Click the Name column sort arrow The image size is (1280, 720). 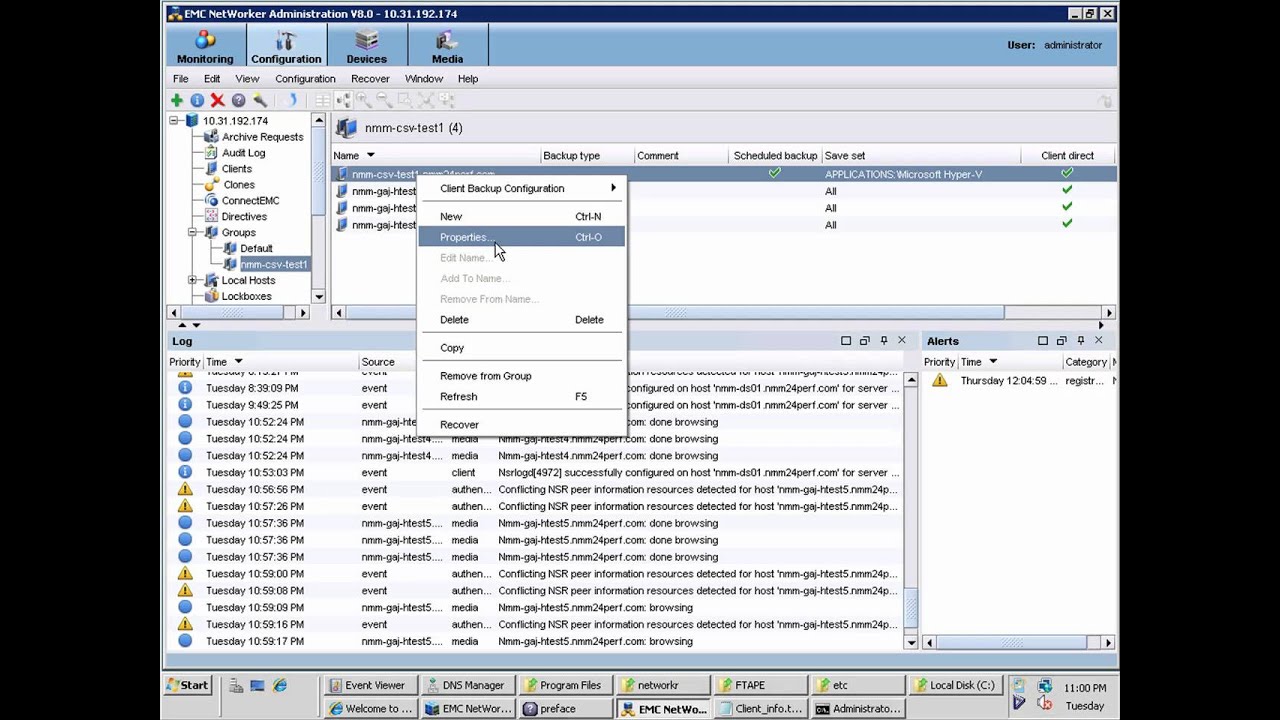(370, 156)
